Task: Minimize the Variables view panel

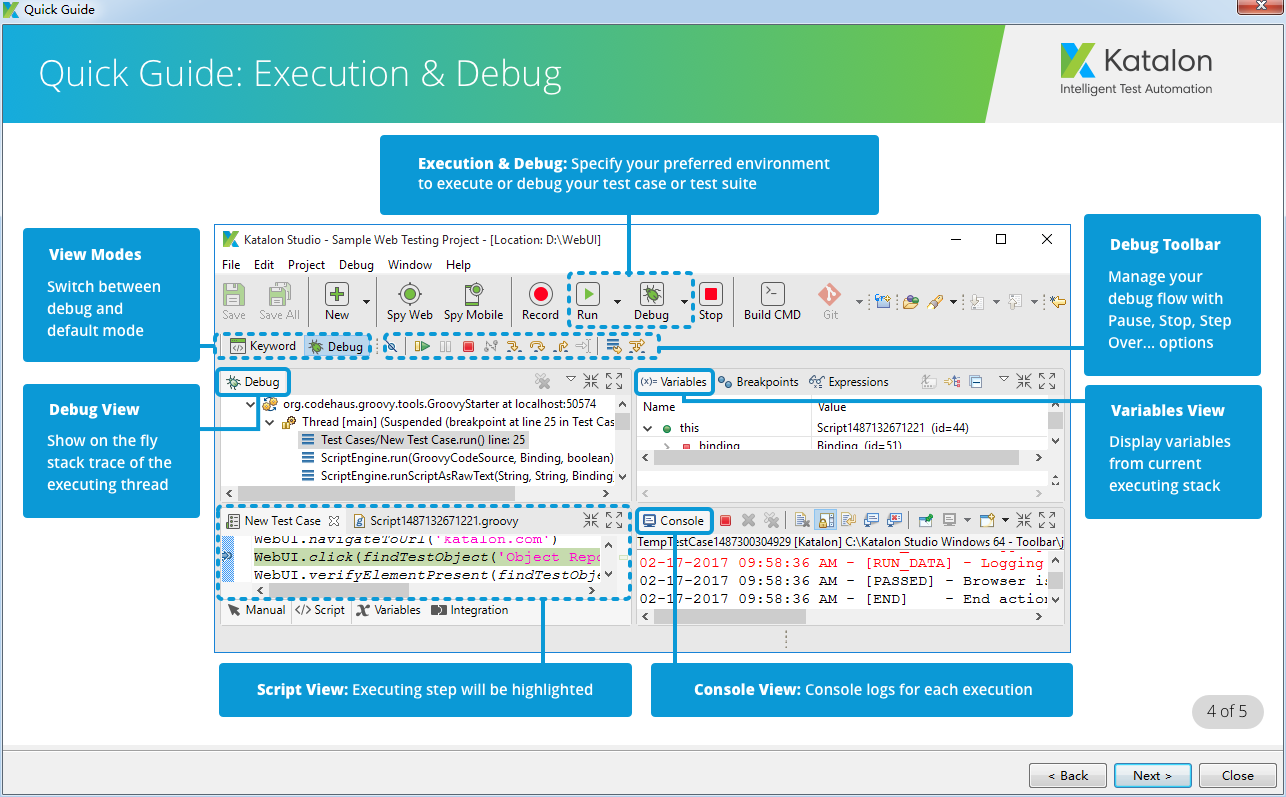Action: [1024, 381]
